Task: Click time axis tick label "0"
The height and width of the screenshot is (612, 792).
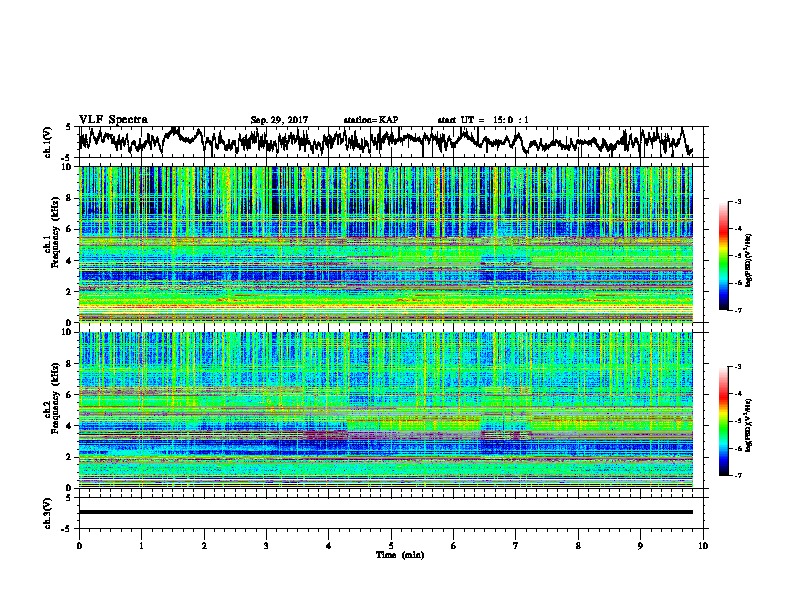Action: pos(79,546)
